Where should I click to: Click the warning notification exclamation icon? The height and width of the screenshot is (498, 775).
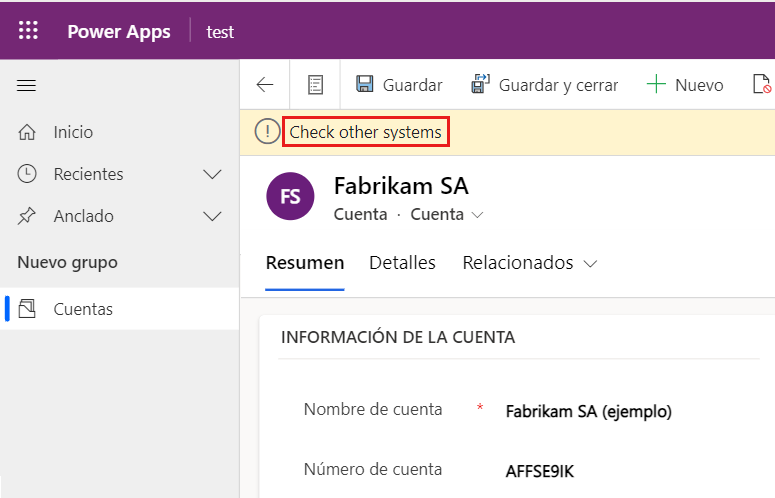click(267, 132)
